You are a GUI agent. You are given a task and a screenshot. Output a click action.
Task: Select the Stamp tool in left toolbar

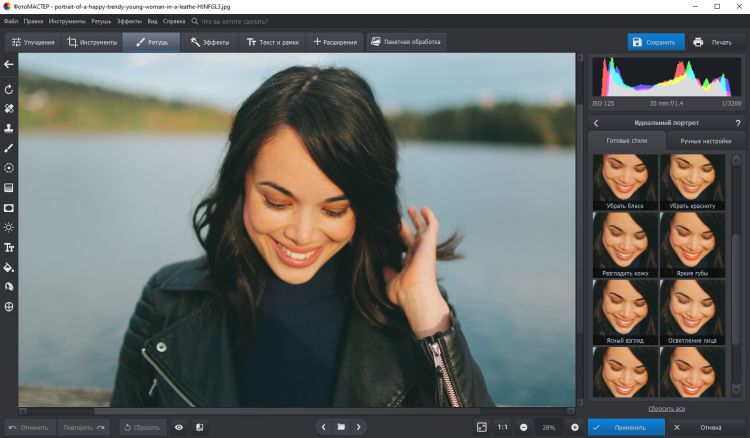(9, 128)
